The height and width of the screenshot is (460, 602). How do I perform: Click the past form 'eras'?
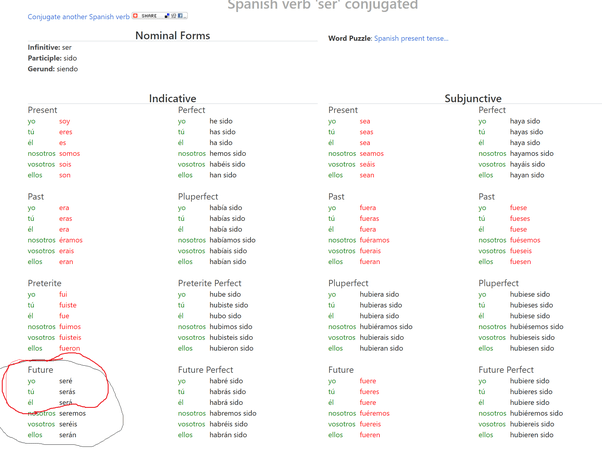click(66, 218)
